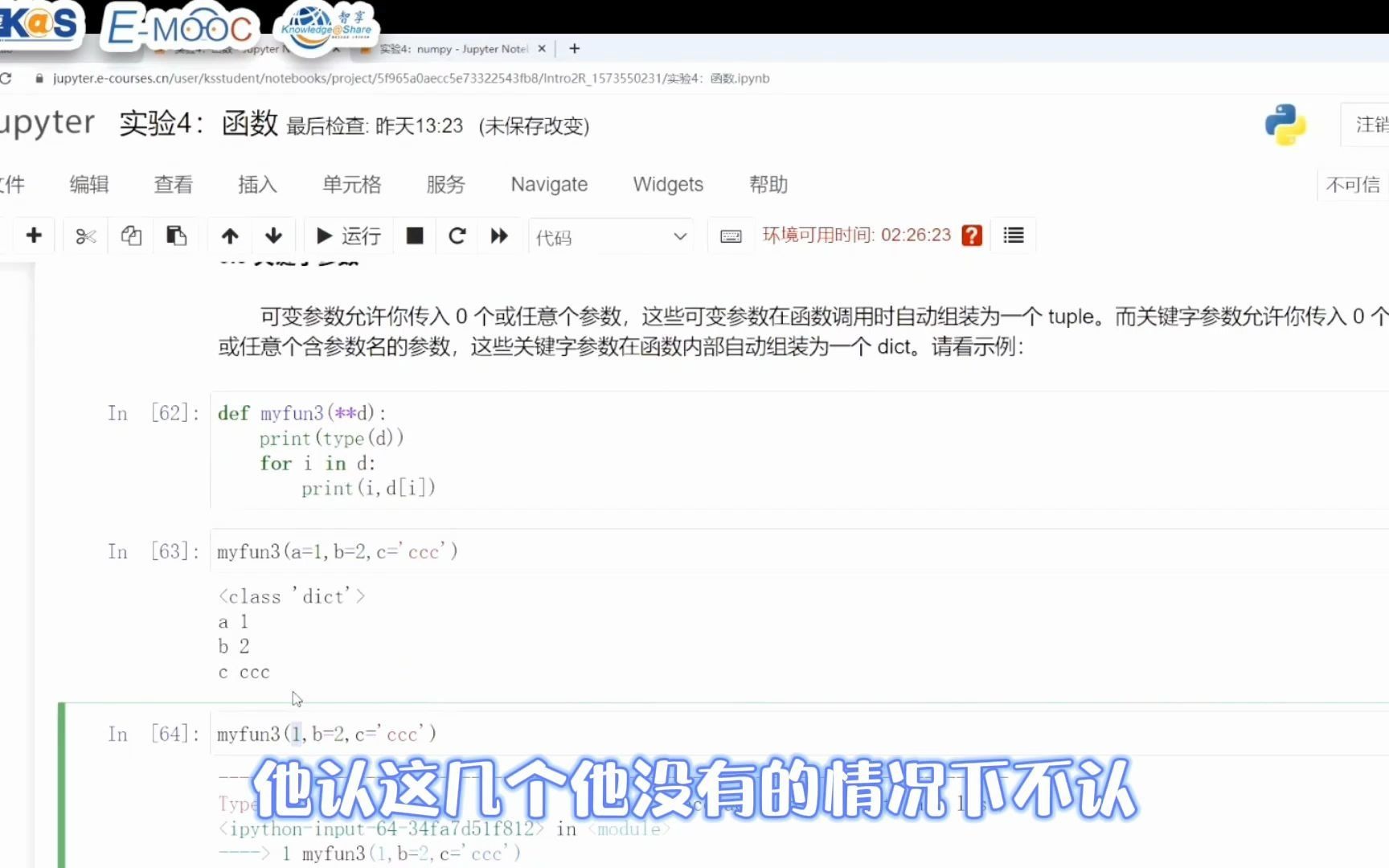Move selected cell down with the arrow icon
Image resolution: width=1389 pixels, height=868 pixels.
[273, 235]
